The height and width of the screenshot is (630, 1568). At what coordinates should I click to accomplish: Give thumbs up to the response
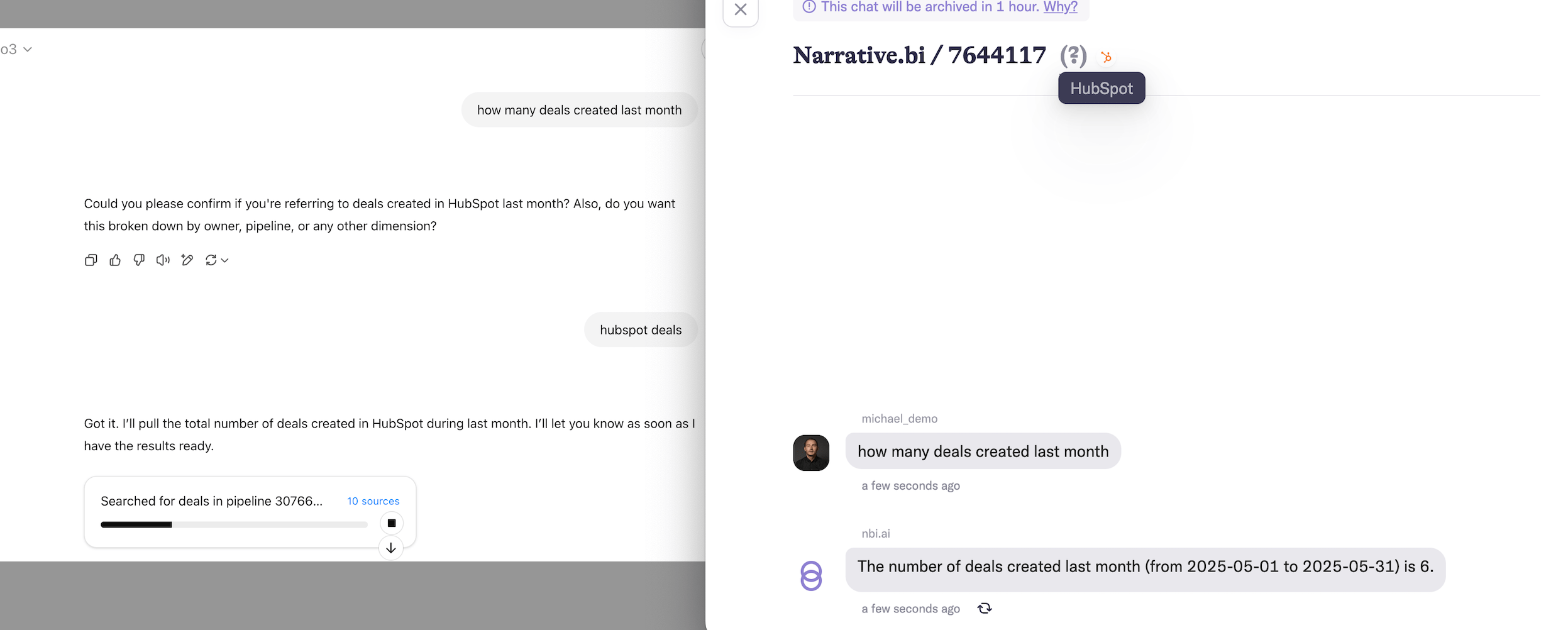point(115,260)
